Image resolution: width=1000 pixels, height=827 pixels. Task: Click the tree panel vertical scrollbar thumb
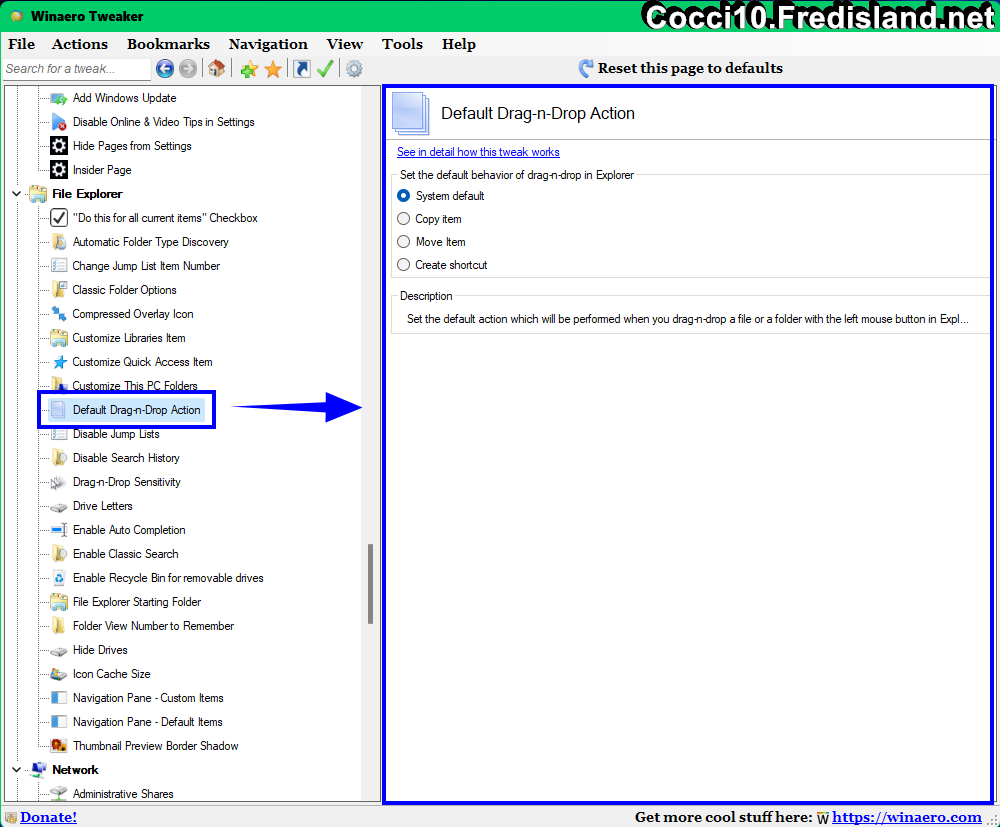[x=371, y=583]
